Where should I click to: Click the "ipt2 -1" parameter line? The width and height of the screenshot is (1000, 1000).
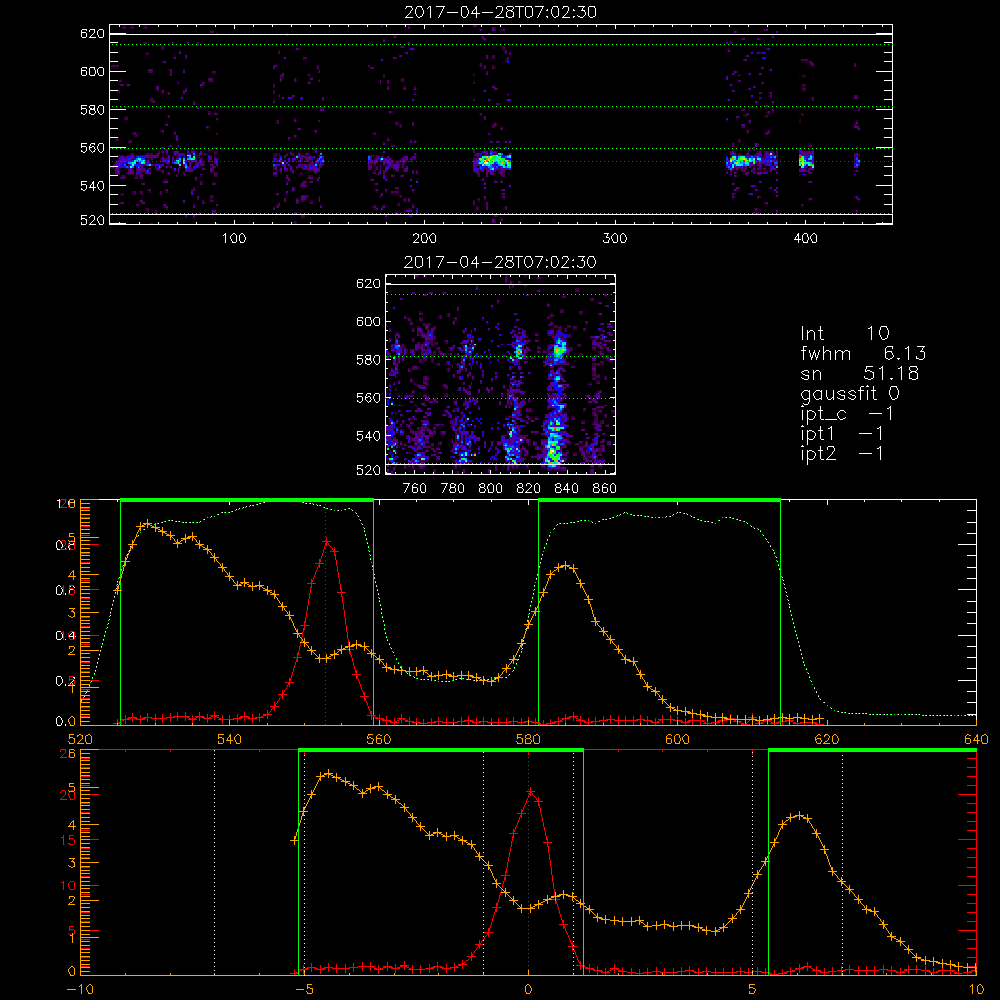pyautogui.click(x=842, y=453)
